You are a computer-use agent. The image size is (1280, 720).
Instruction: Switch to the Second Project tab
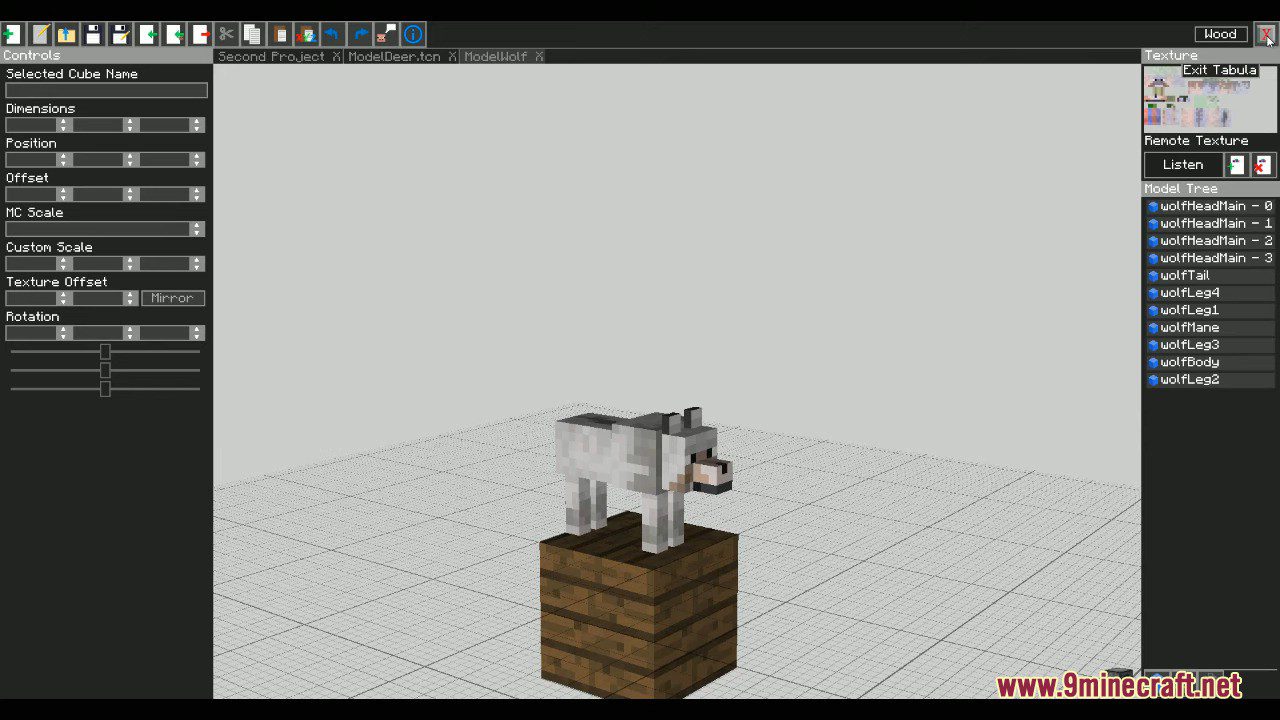(271, 56)
